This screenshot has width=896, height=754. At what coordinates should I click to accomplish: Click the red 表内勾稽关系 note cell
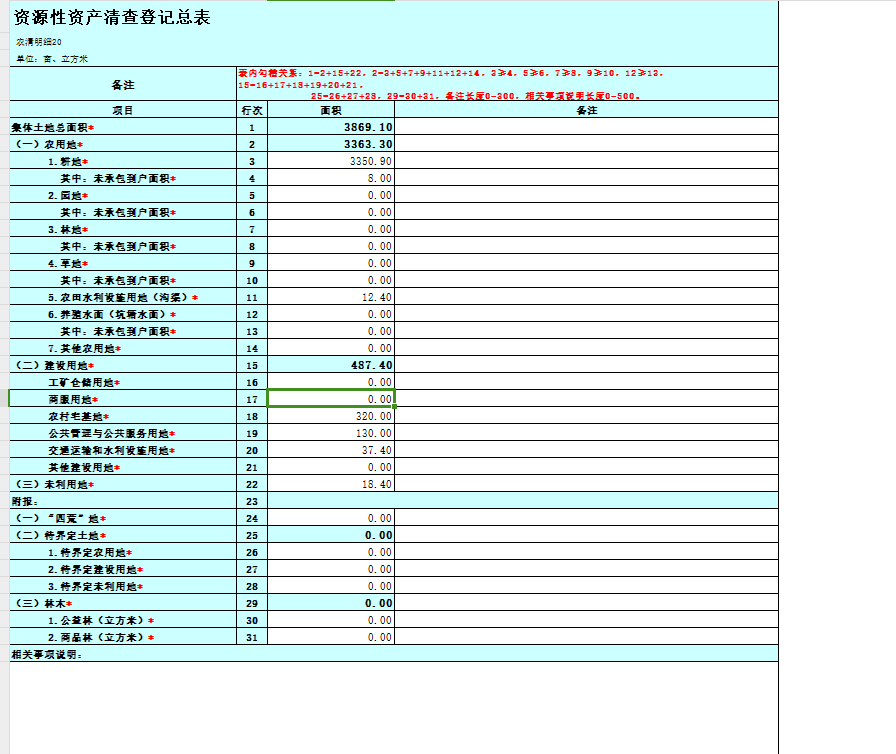507,84
